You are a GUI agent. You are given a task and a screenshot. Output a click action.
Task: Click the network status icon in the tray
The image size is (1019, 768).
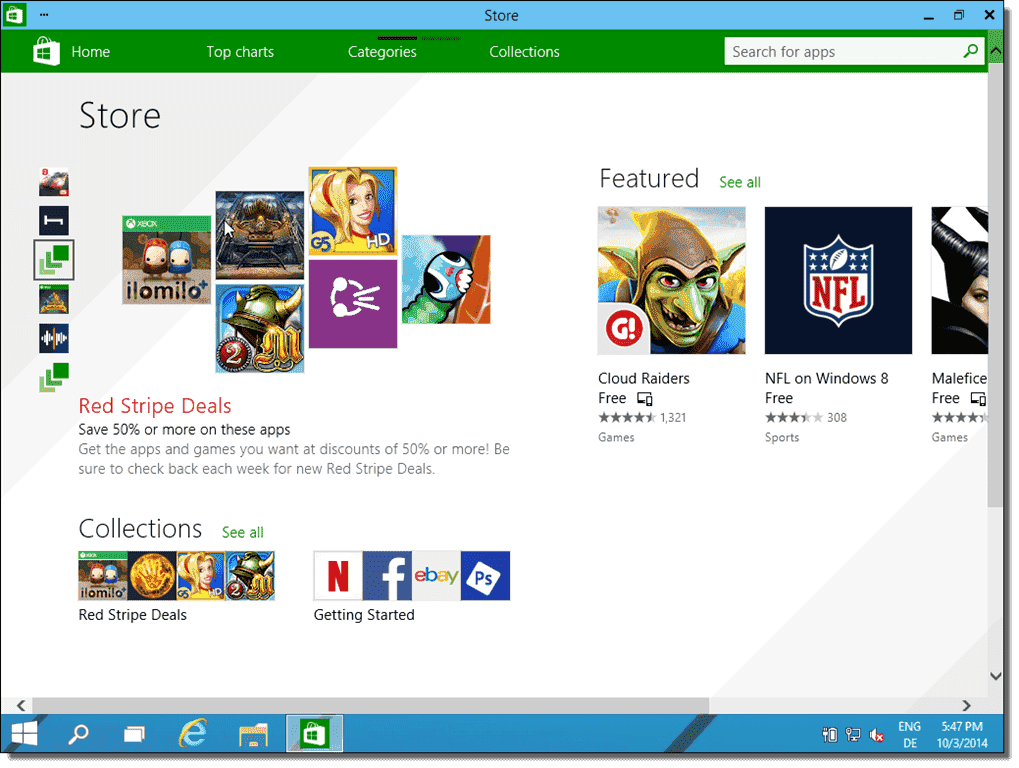click(x=852, y=735)
